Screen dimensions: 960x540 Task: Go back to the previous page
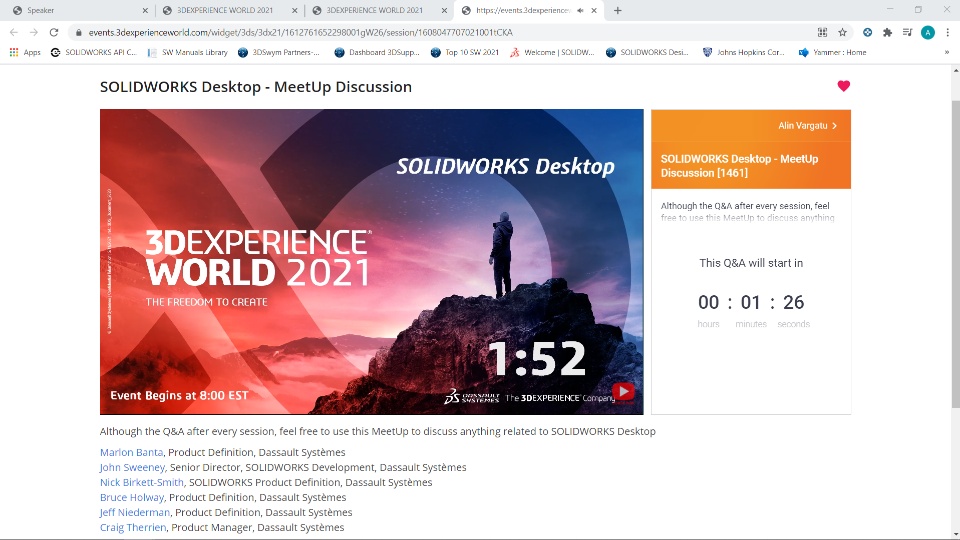point(14,32)
